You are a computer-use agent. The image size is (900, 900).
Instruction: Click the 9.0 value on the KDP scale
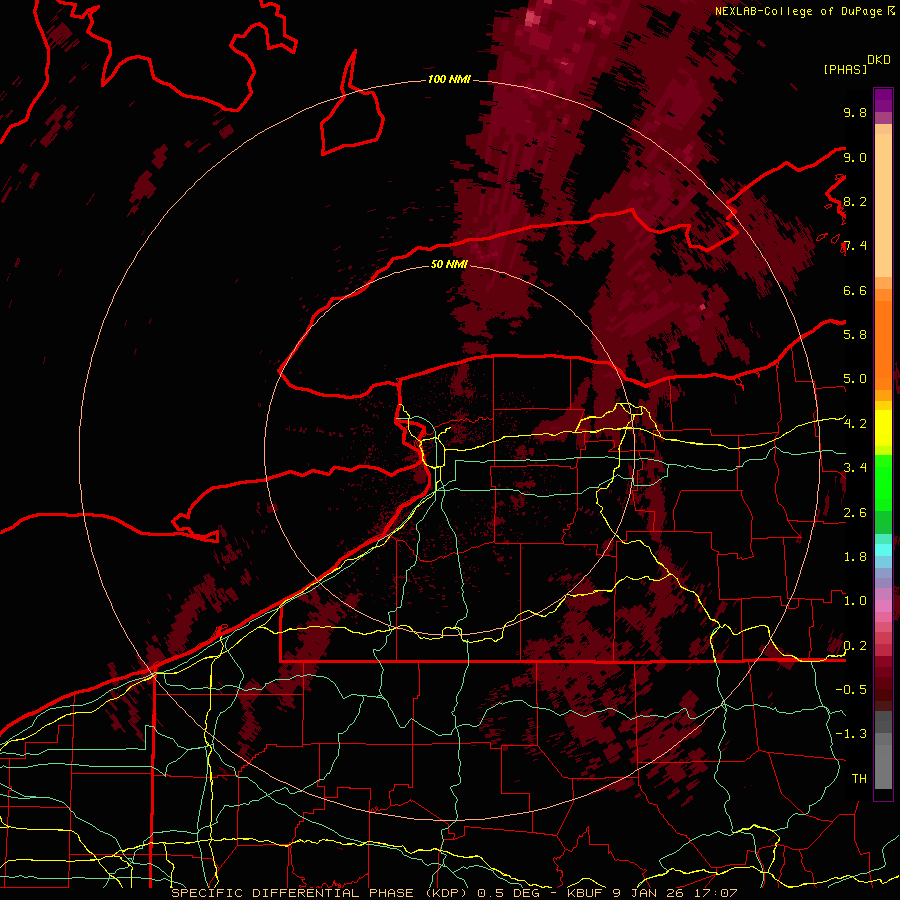(x=855, y=157)
